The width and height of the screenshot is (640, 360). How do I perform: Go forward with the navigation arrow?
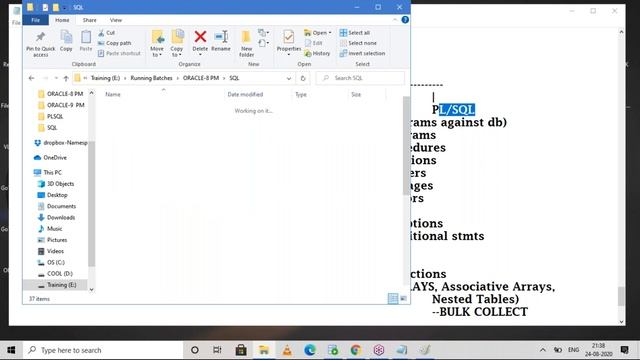tap(45, 78)
